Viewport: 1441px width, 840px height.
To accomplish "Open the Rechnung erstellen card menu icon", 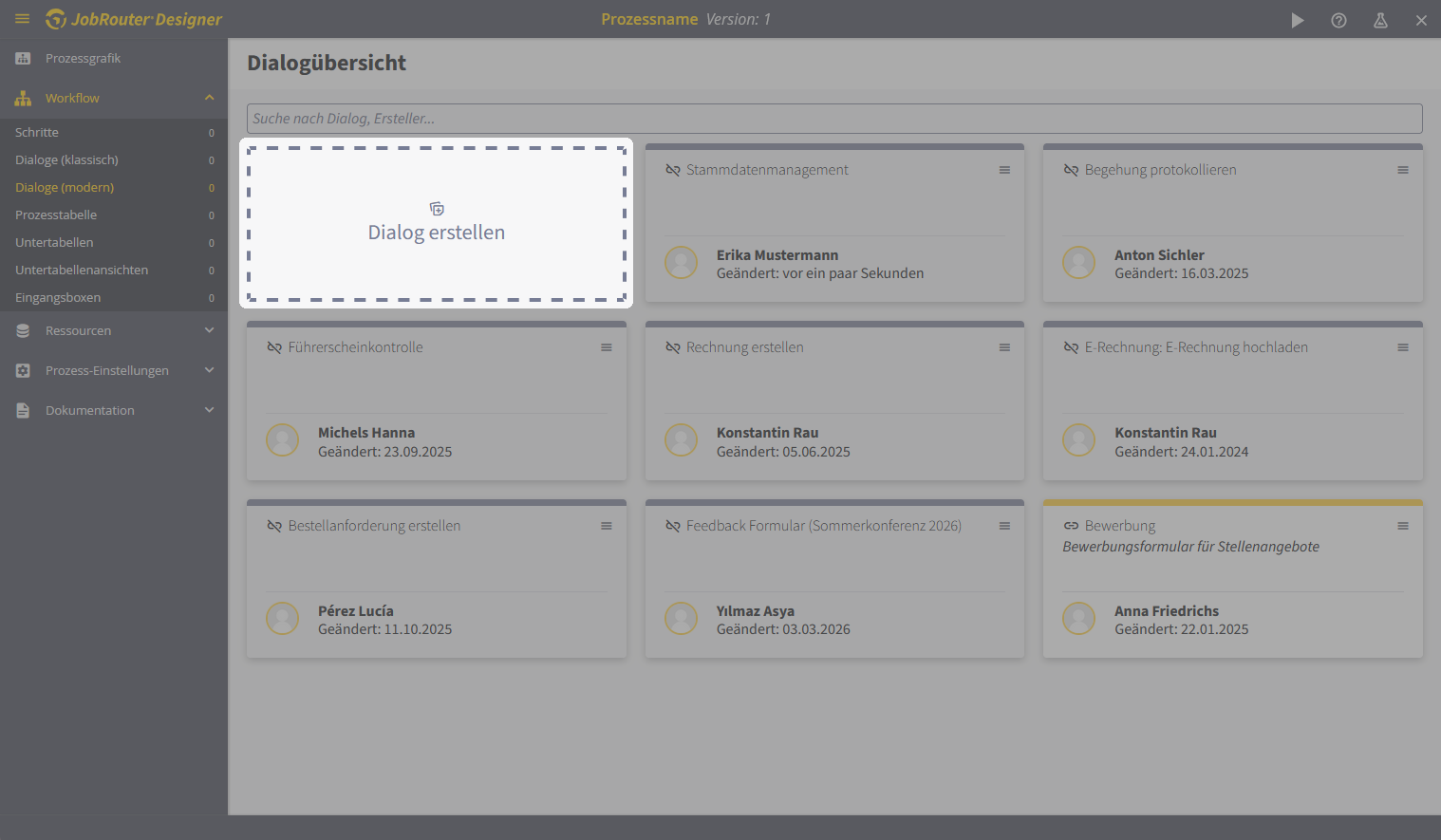I will pyautogui.click(x=1004, y=347).
